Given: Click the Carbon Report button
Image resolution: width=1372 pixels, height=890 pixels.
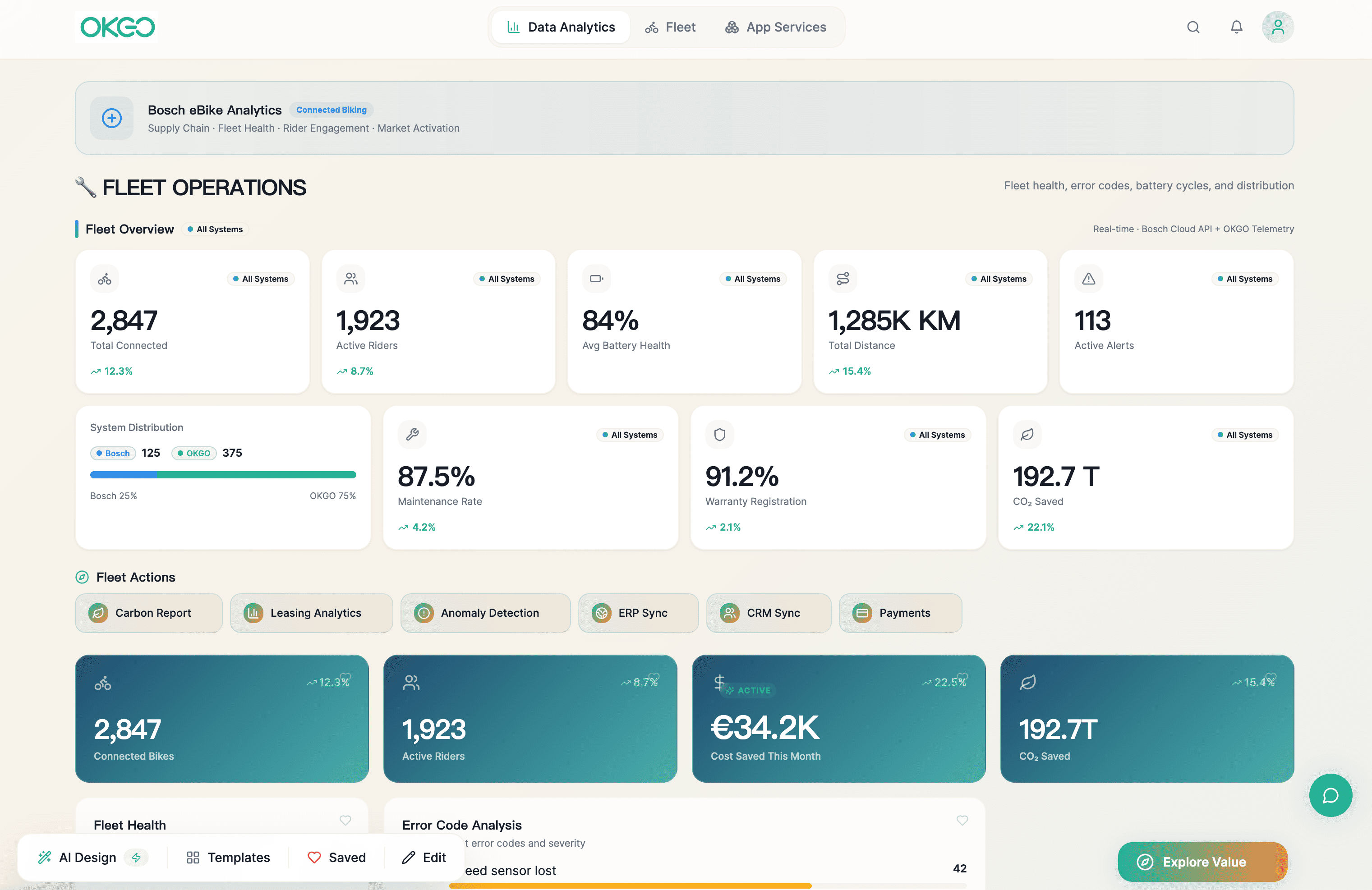Looking at the screenshot, I should (148, 613).
